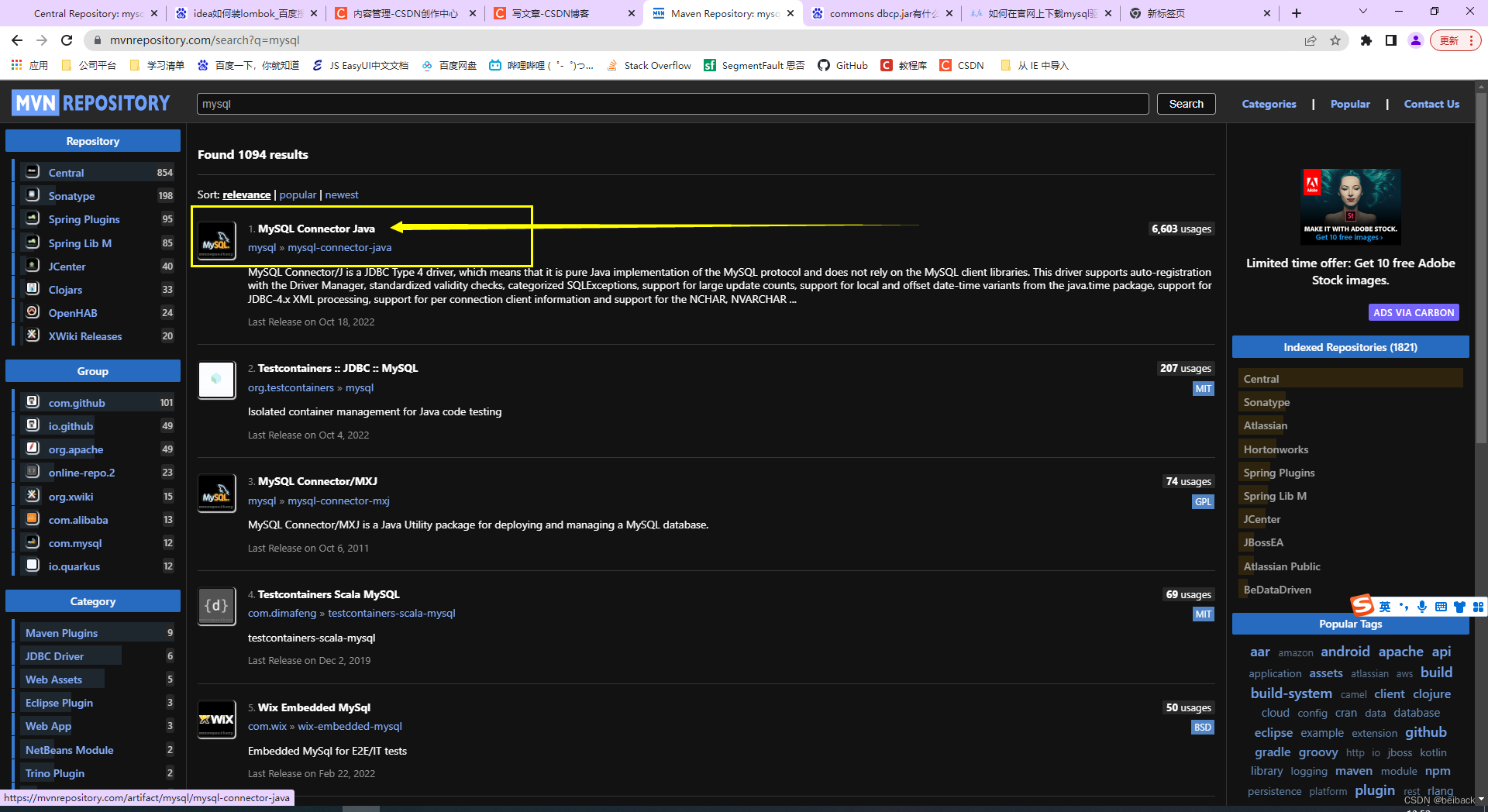Toggle the browser side panel icon
1488x812 pixels.
pyautogui.click(x=1391, y=40)
